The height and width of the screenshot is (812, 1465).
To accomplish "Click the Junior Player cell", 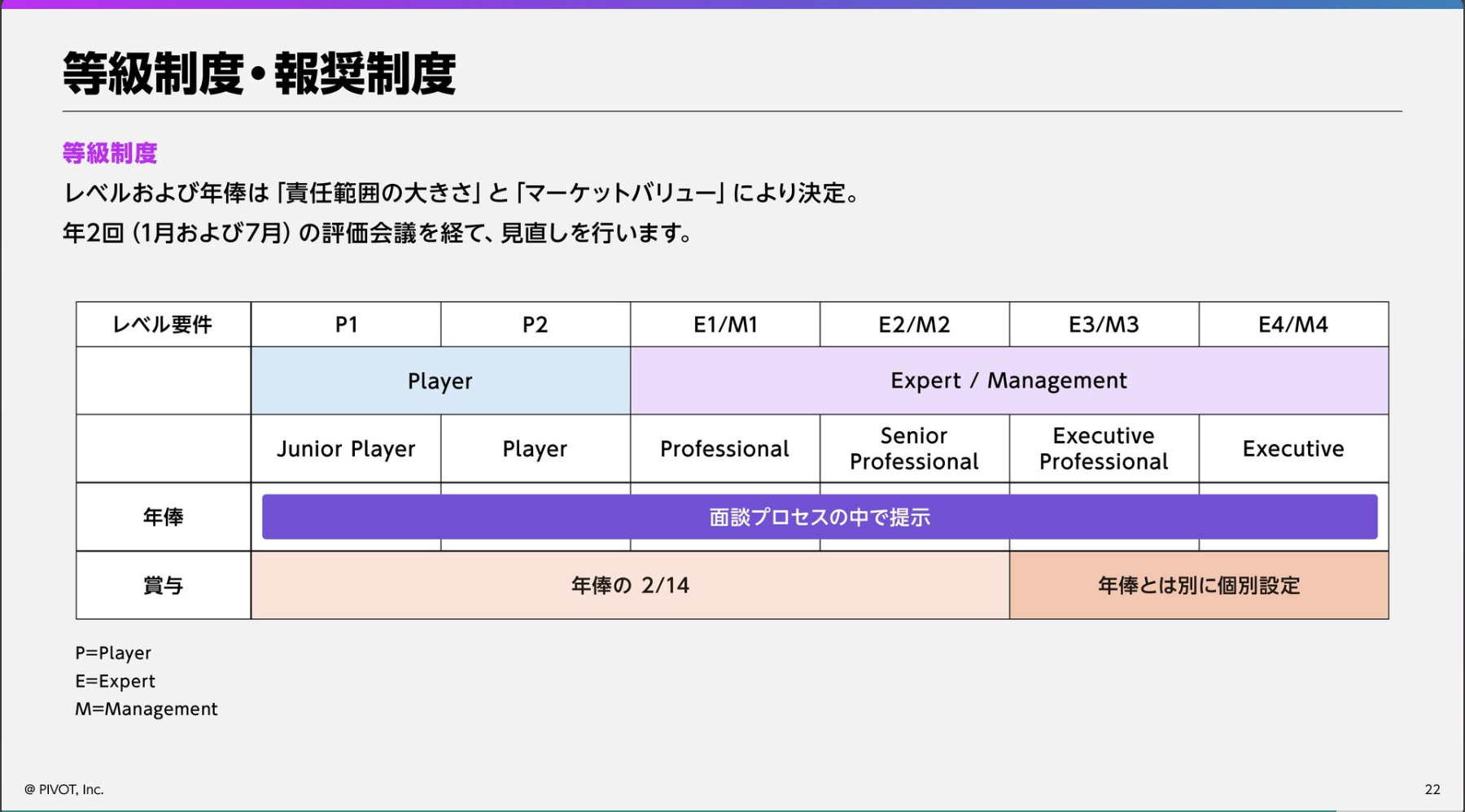I will point(346,449).
